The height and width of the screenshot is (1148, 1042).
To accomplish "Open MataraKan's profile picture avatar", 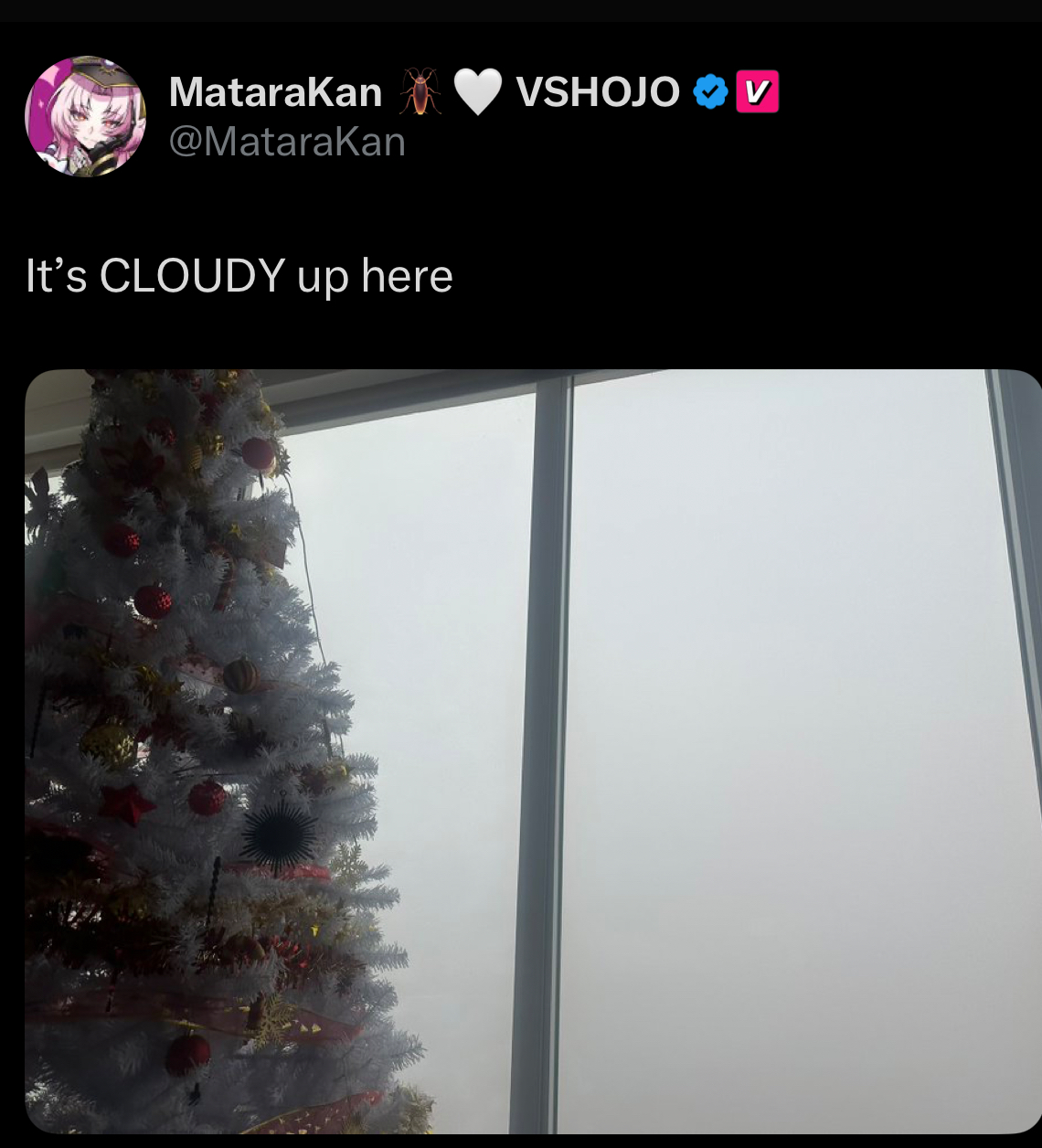I will click(x=85, y=116).
